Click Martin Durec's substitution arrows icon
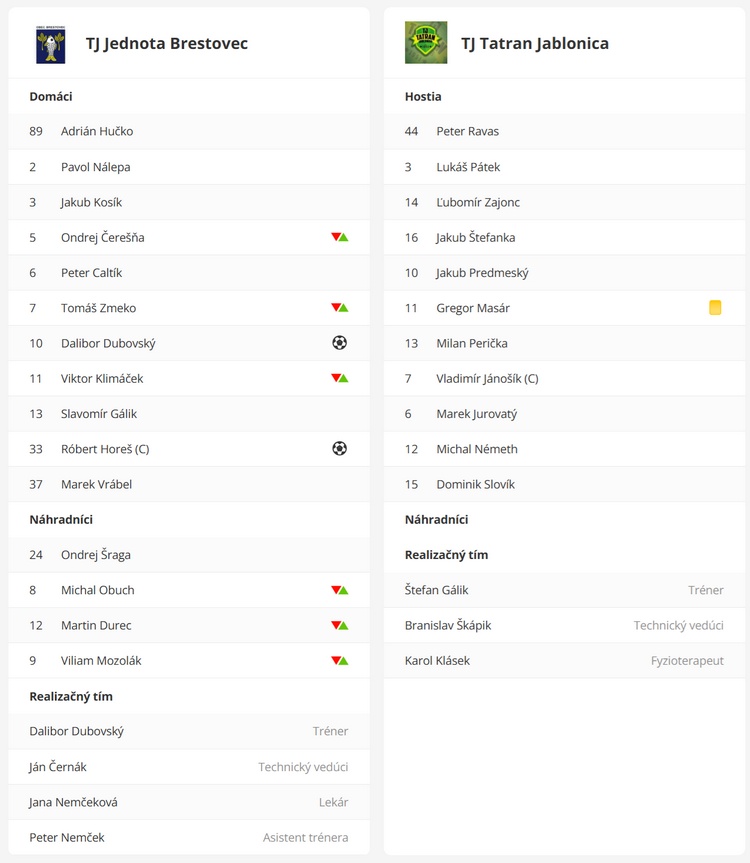750x863 pixels. (340, 625)
